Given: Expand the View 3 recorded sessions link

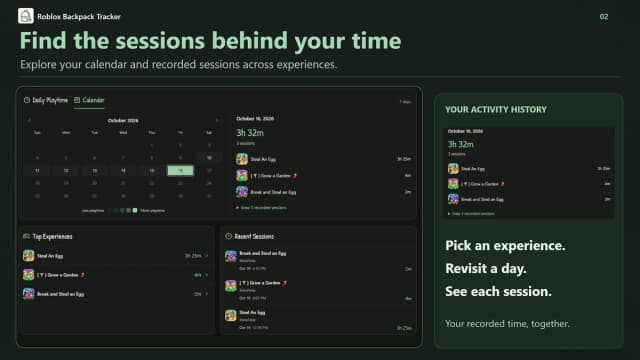Looking at the screenshot, I should (261, 208).
